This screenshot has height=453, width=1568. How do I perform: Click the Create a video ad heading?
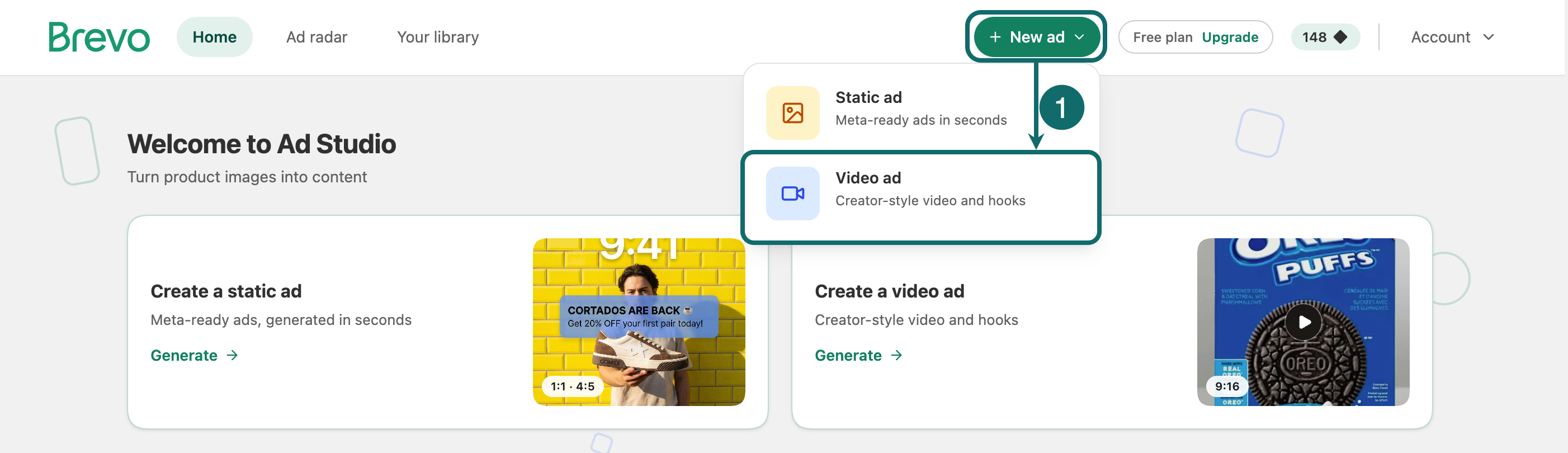[x=889, y=291]
